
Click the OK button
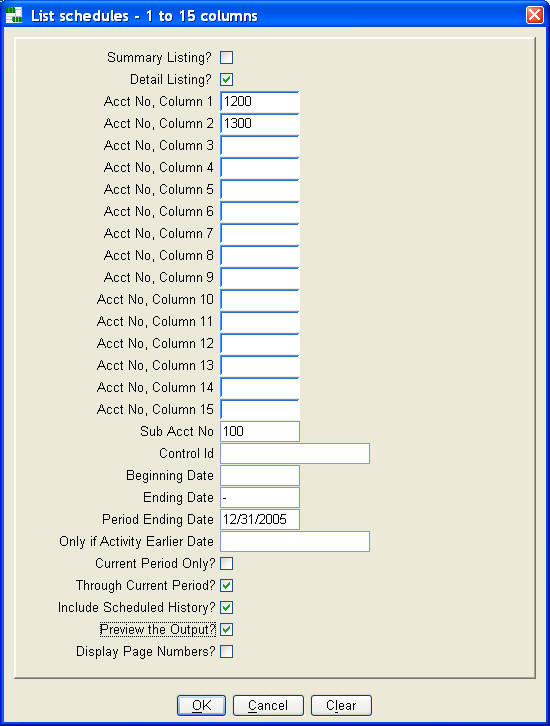201,705
